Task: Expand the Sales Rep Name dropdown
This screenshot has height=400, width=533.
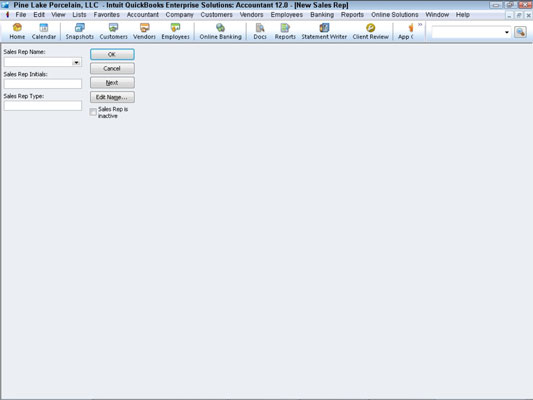Action: pos(76,63)
